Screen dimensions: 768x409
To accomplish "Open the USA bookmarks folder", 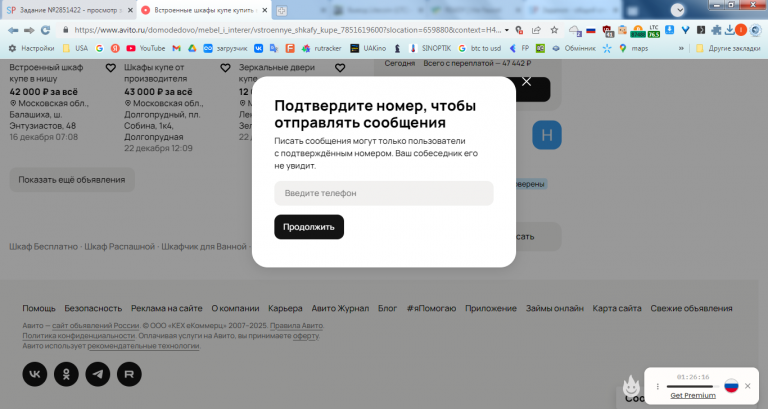I will click(75, 48).
